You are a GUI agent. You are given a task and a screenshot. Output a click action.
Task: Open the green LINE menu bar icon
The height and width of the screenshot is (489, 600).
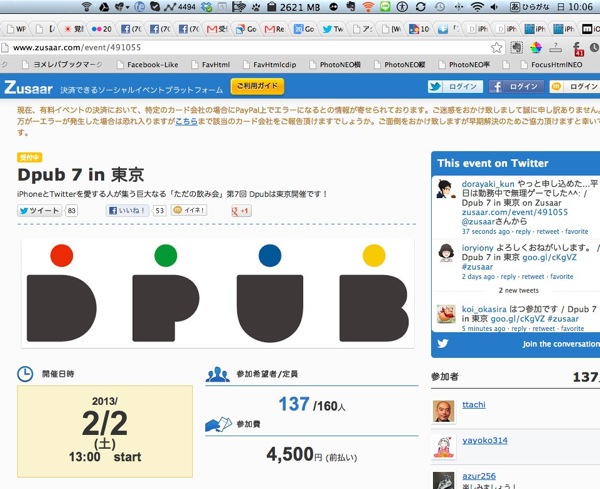385,7
